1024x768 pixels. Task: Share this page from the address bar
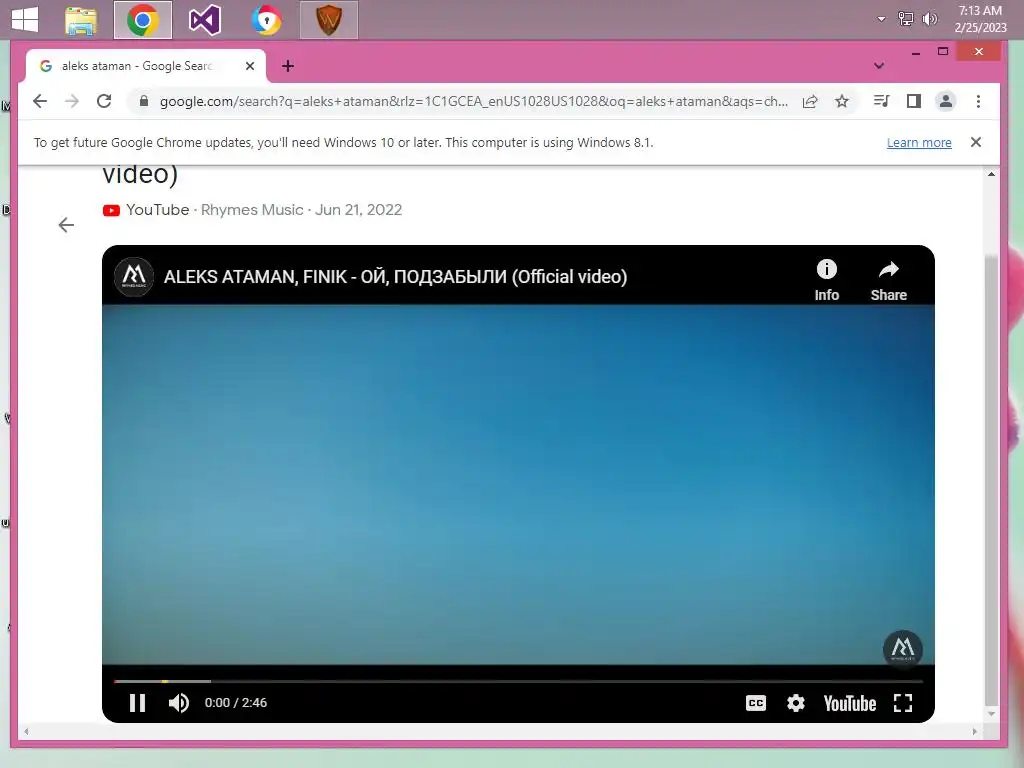pos(810,101)
